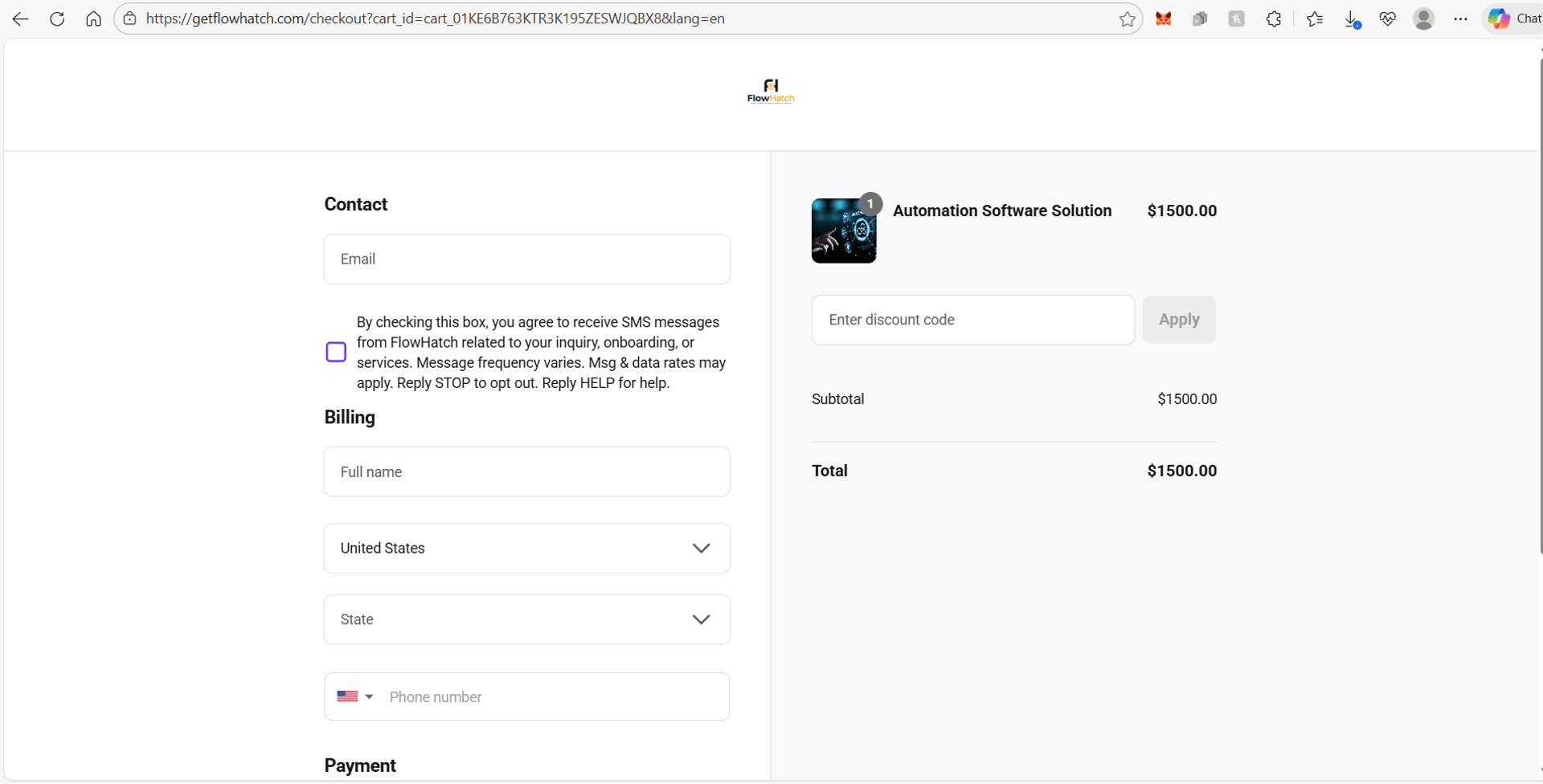Image resolution: width=1543 pixels, height=784 pixels.
Task: Open the browser downloads panel
Action: [1352, 19]
